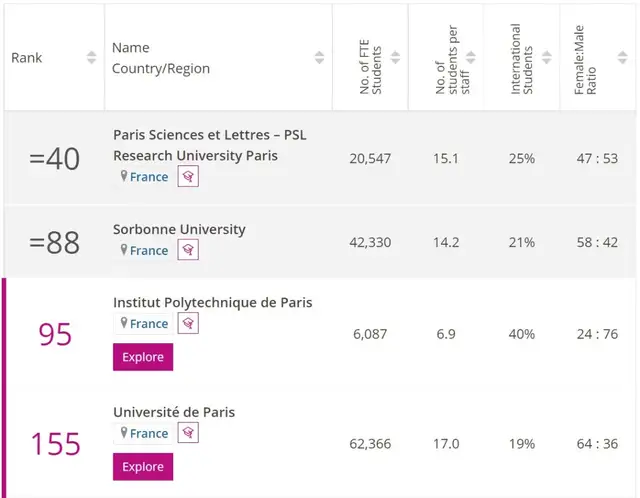
Task: Open France link under Institut Polytechnique de Paris
Action: pyautogui.click(x=149, y=323)
